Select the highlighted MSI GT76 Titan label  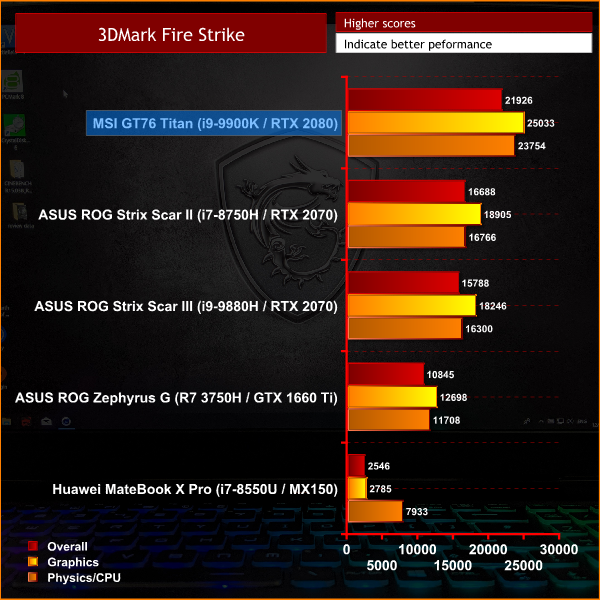[214, 123]
